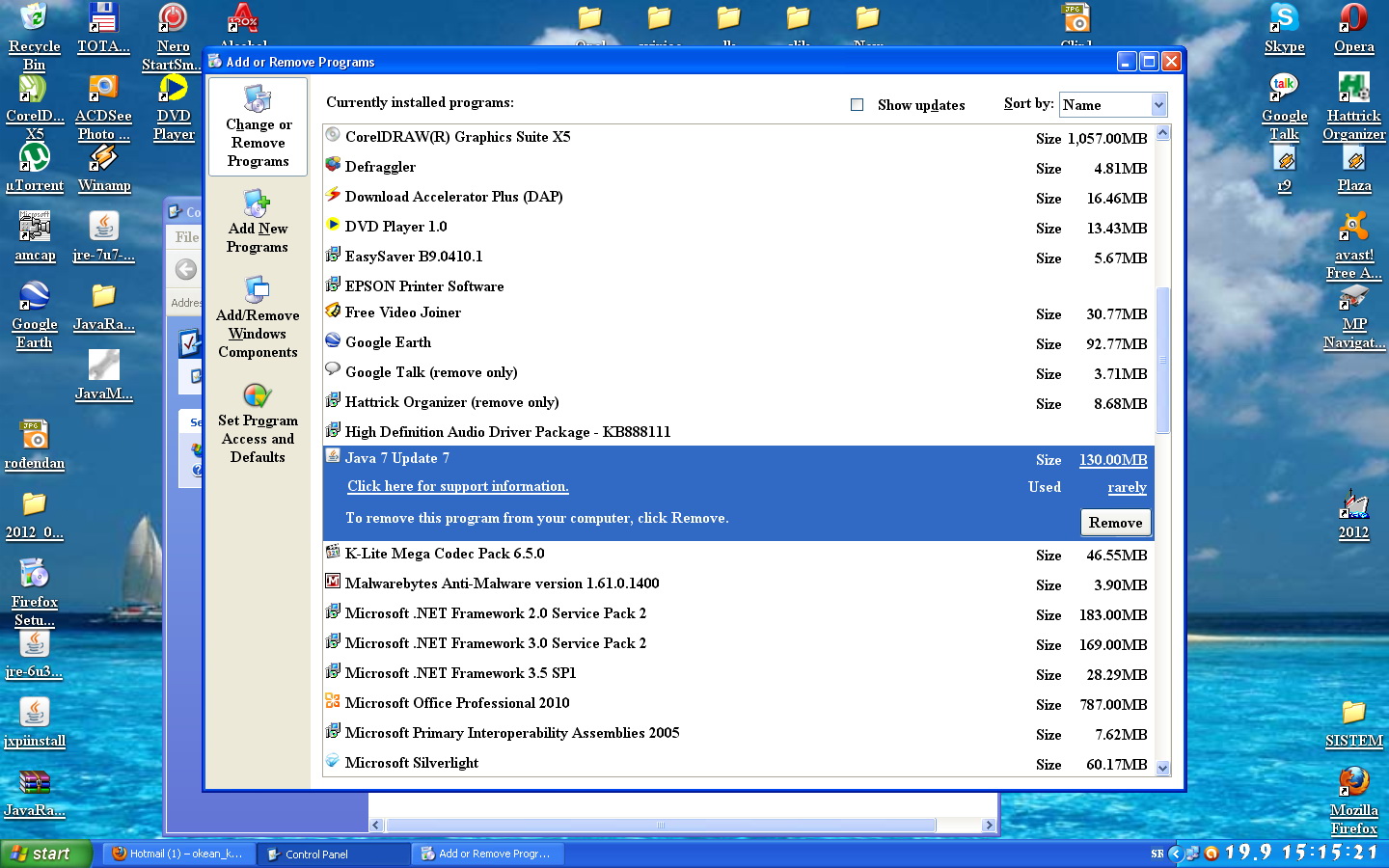Select Mozilla Firefox desktop shortcut
This screenshot has height=868, width=1389.
coord(1353,801)
